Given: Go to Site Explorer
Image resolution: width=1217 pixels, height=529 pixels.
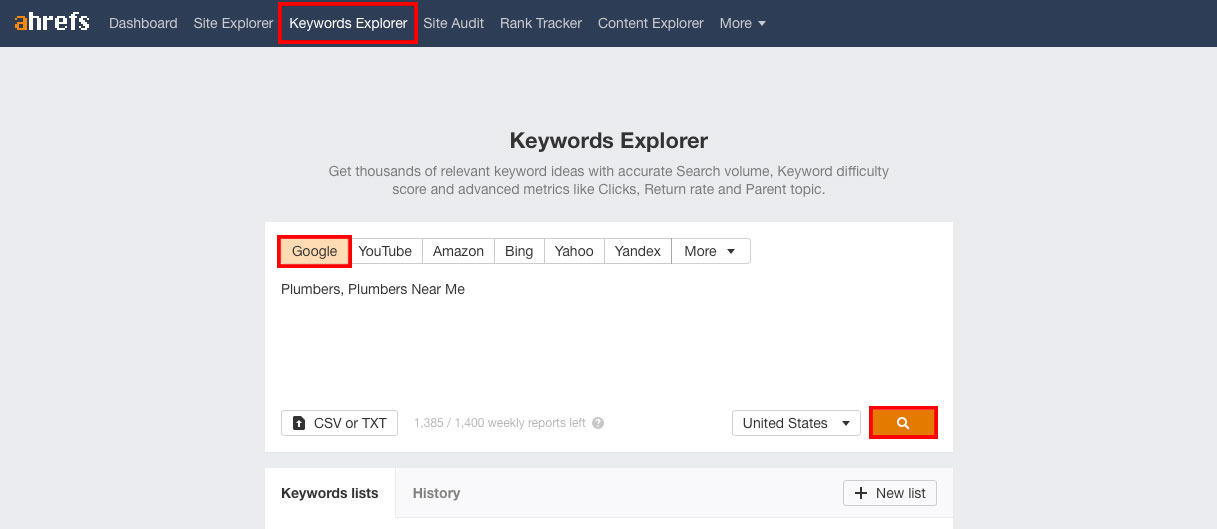Looking at the screenshot, I should [x=233, y=23].
